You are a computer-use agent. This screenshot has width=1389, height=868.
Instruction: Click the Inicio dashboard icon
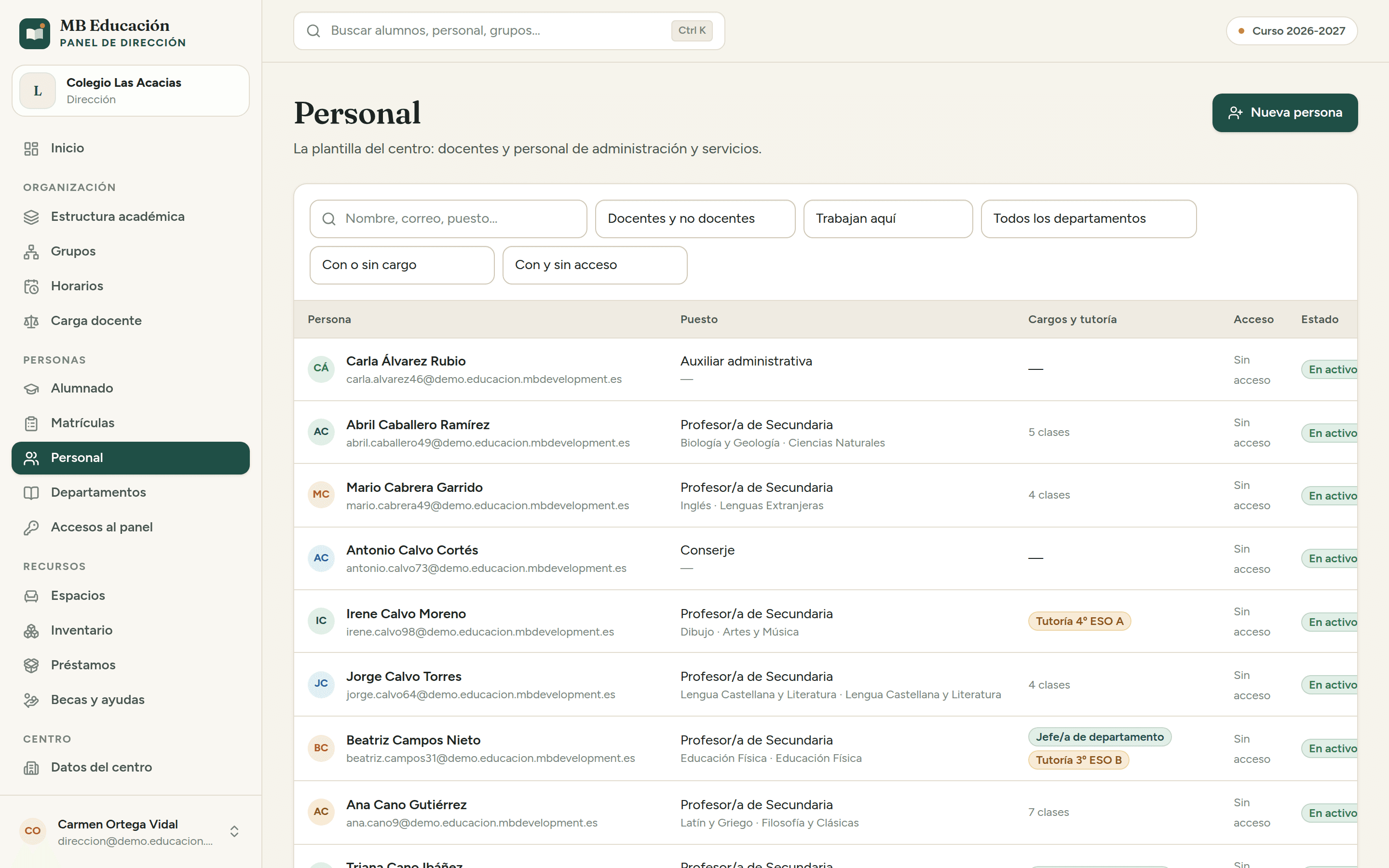pos(31,149)
